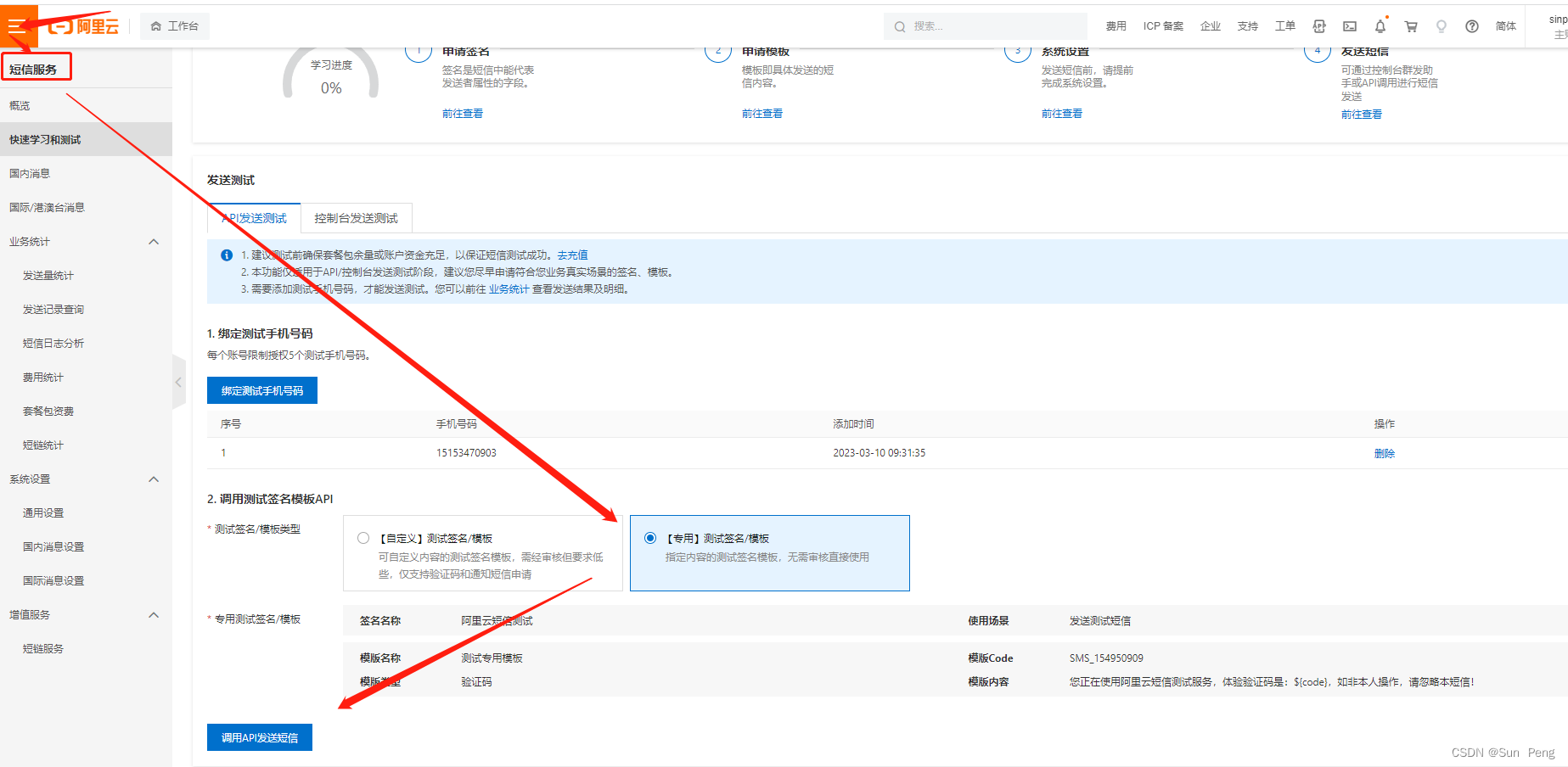The height and width of the screenshot is (767, 1568).
Task: Switch to the 控制台发送测试 tab
Action: click(357, 218)
